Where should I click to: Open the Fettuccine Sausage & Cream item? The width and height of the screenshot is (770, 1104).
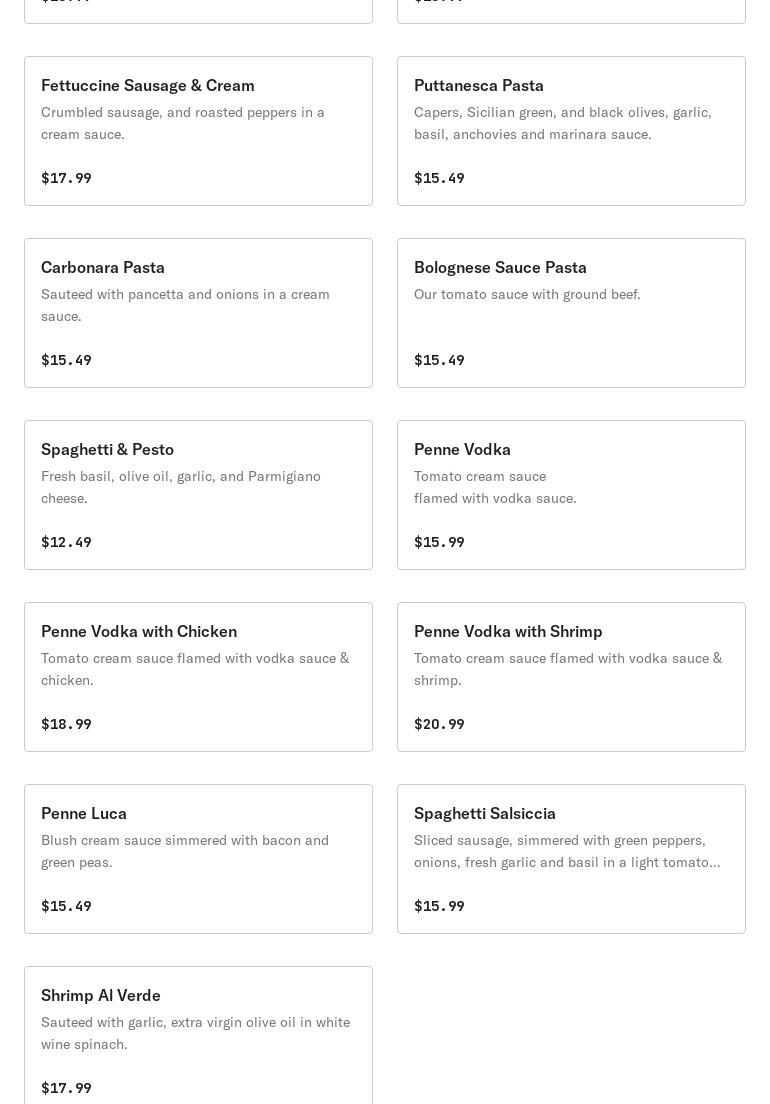click(x=198, y=131)
